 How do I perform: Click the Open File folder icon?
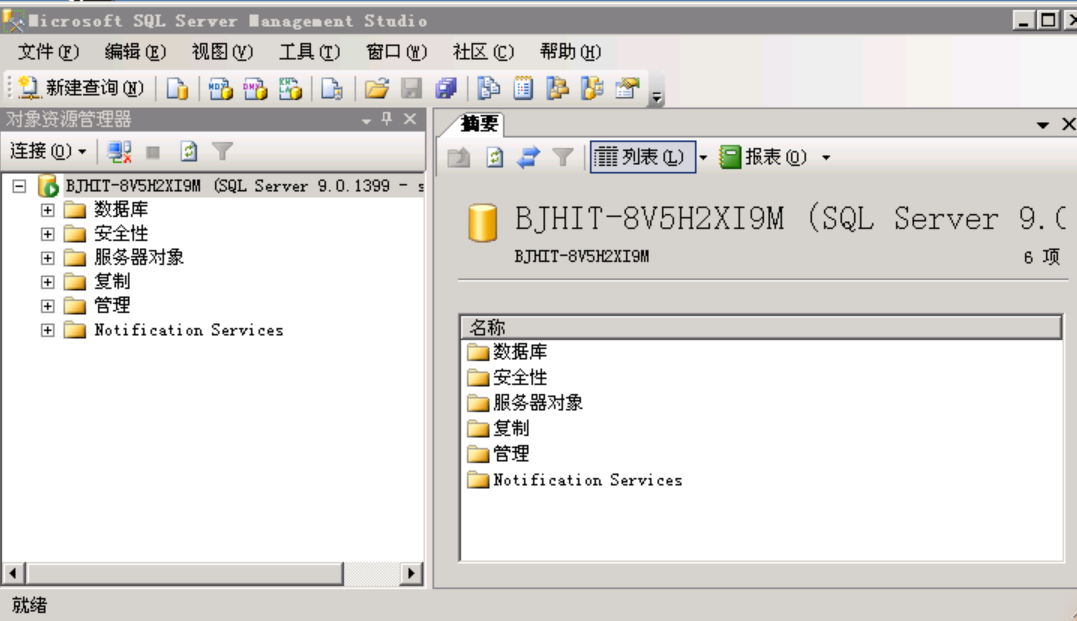[376, 89]
